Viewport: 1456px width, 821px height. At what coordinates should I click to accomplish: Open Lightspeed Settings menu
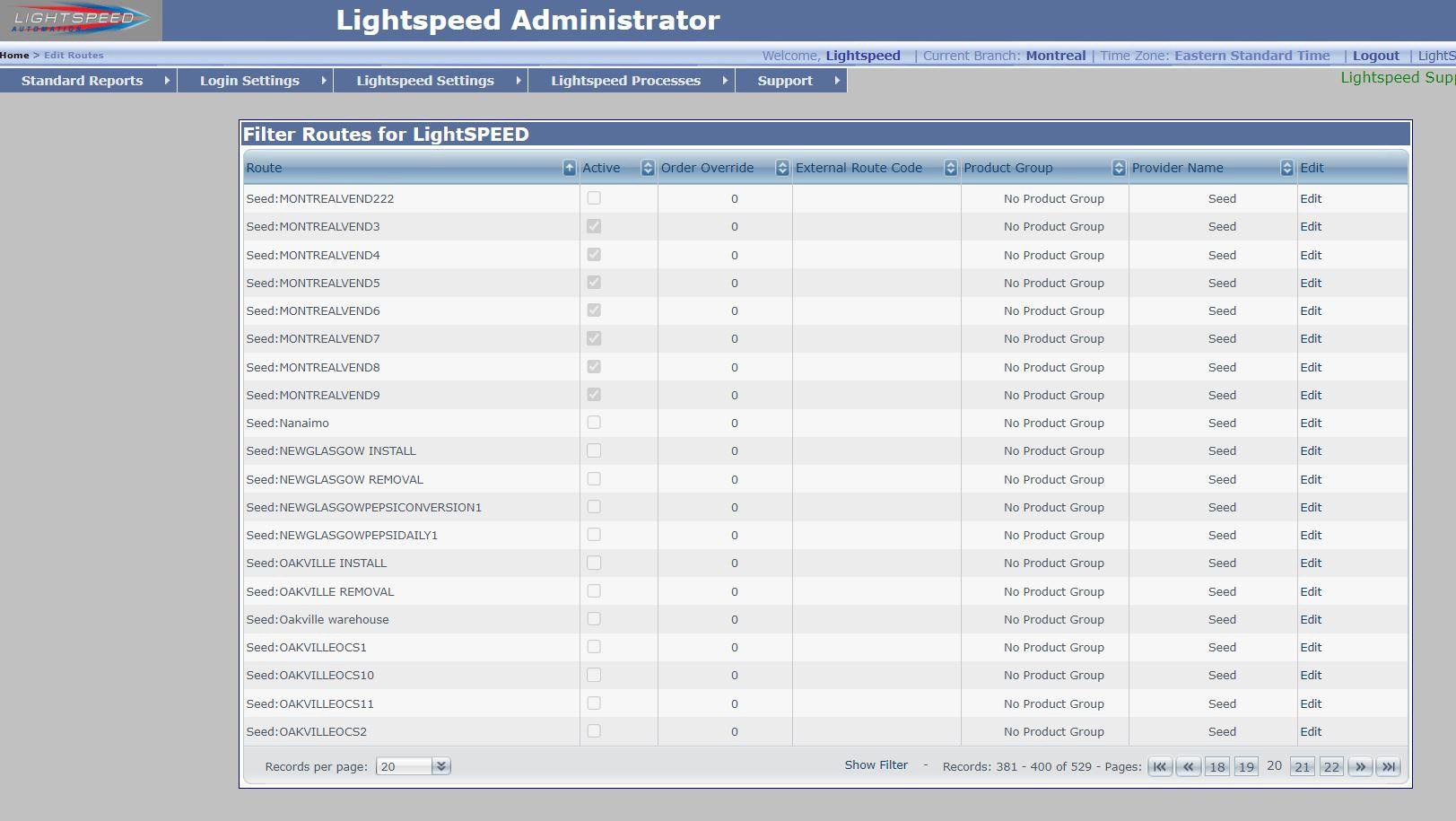click(x=425, y=81)
